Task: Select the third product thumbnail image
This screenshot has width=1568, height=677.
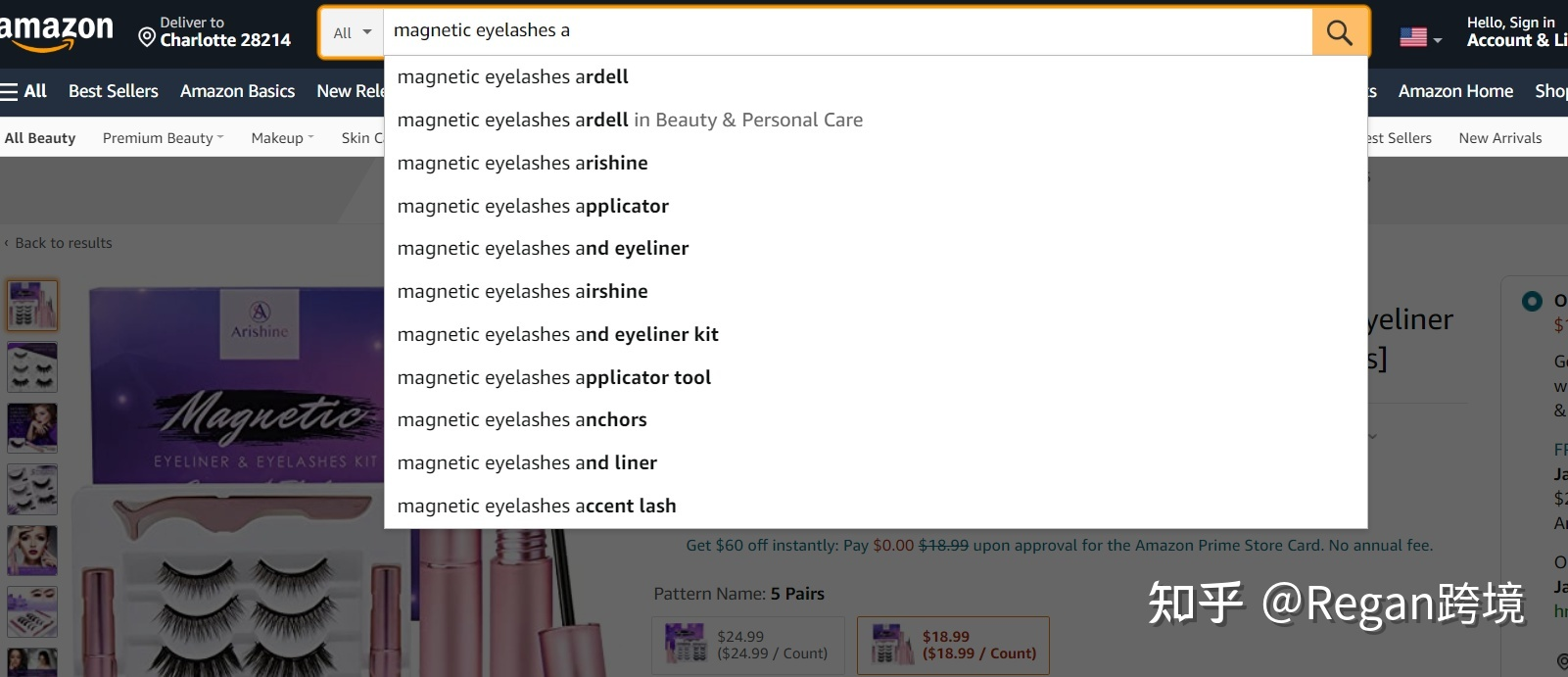Action: [x=32, y=427]
